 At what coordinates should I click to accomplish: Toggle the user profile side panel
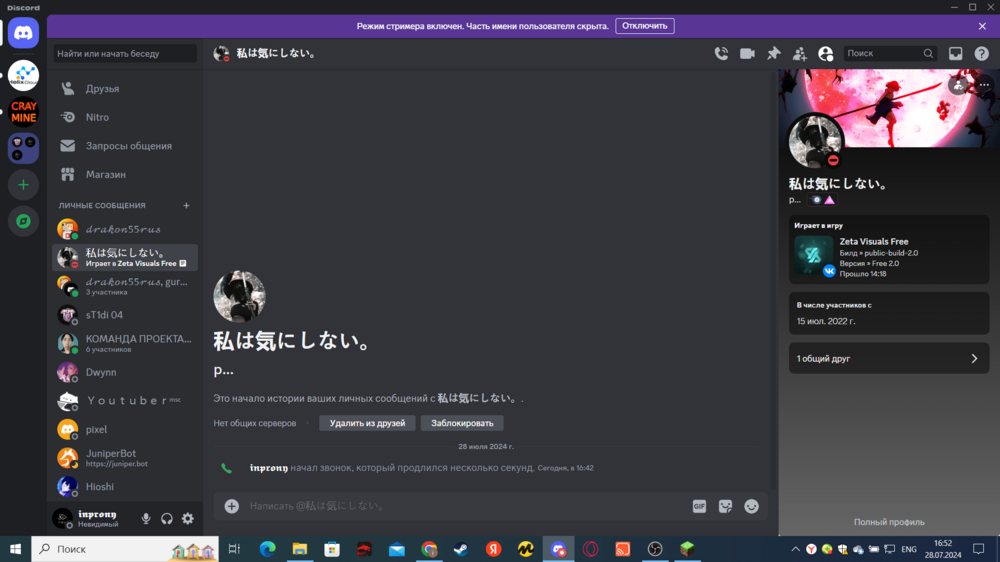pos(826,54)
